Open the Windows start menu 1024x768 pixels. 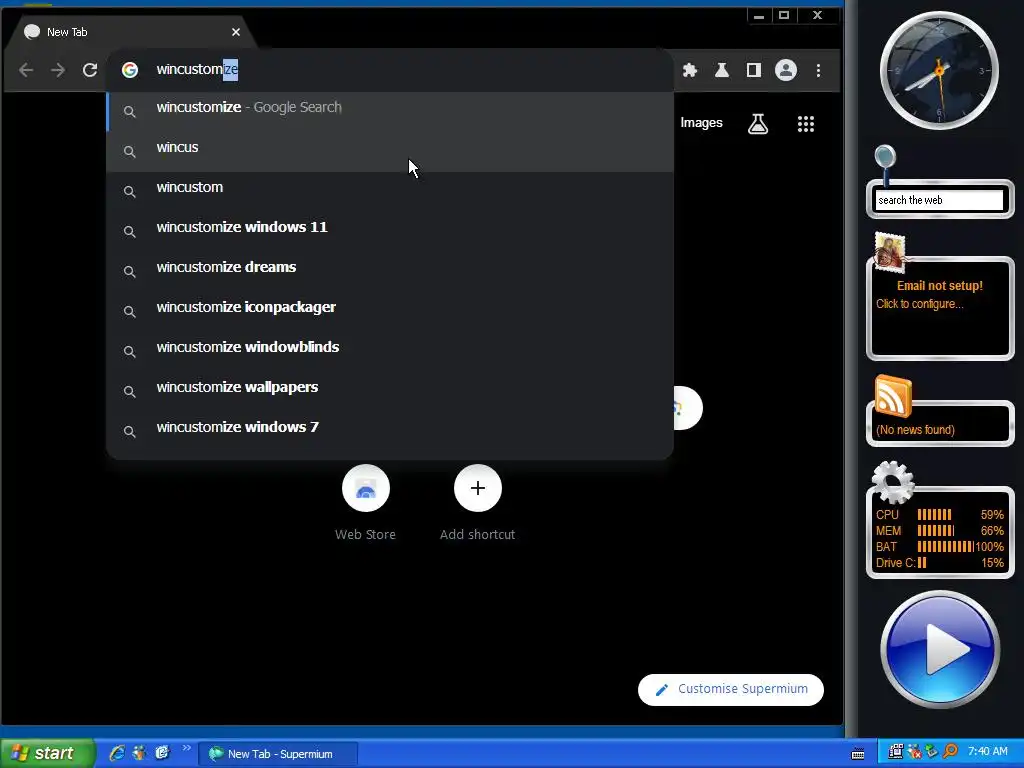47,754
